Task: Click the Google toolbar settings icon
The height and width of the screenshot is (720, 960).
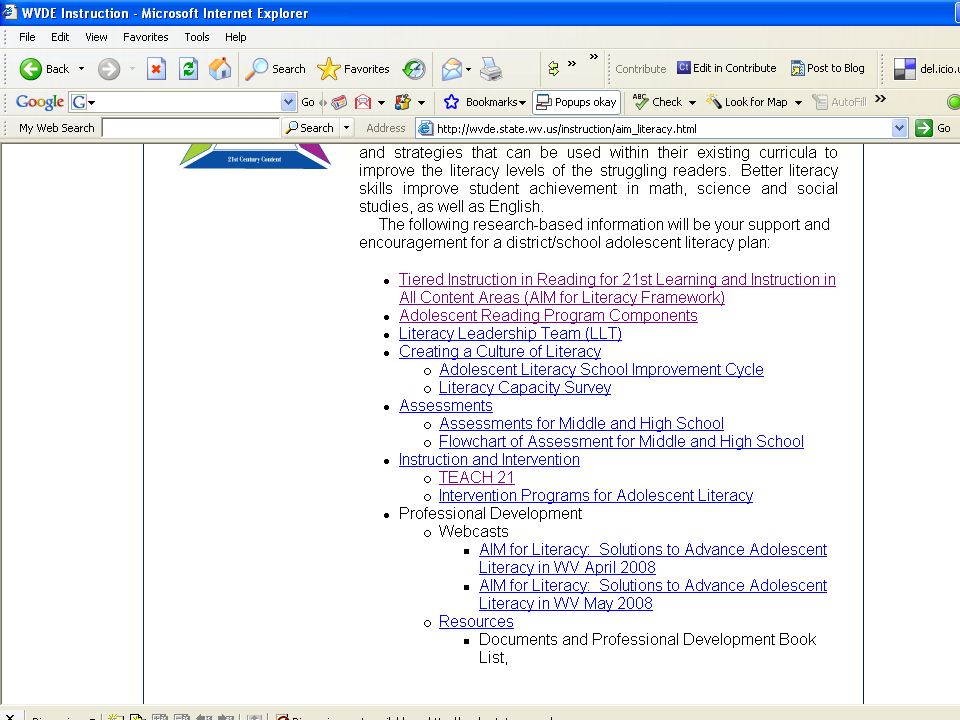Action: point(402,102)
